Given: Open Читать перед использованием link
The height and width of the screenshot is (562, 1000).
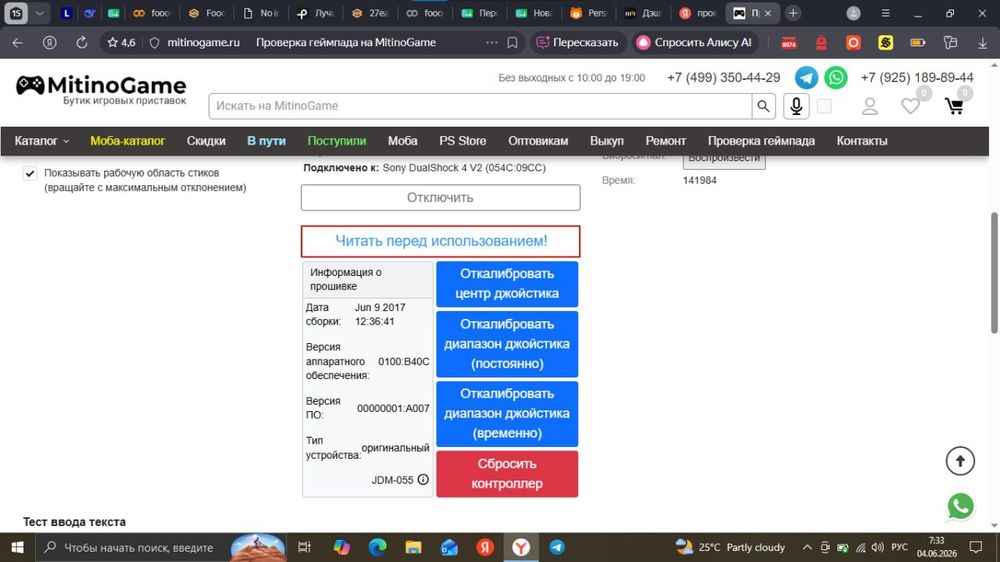Looking at the screenshot, I should (x=441, y=241).
